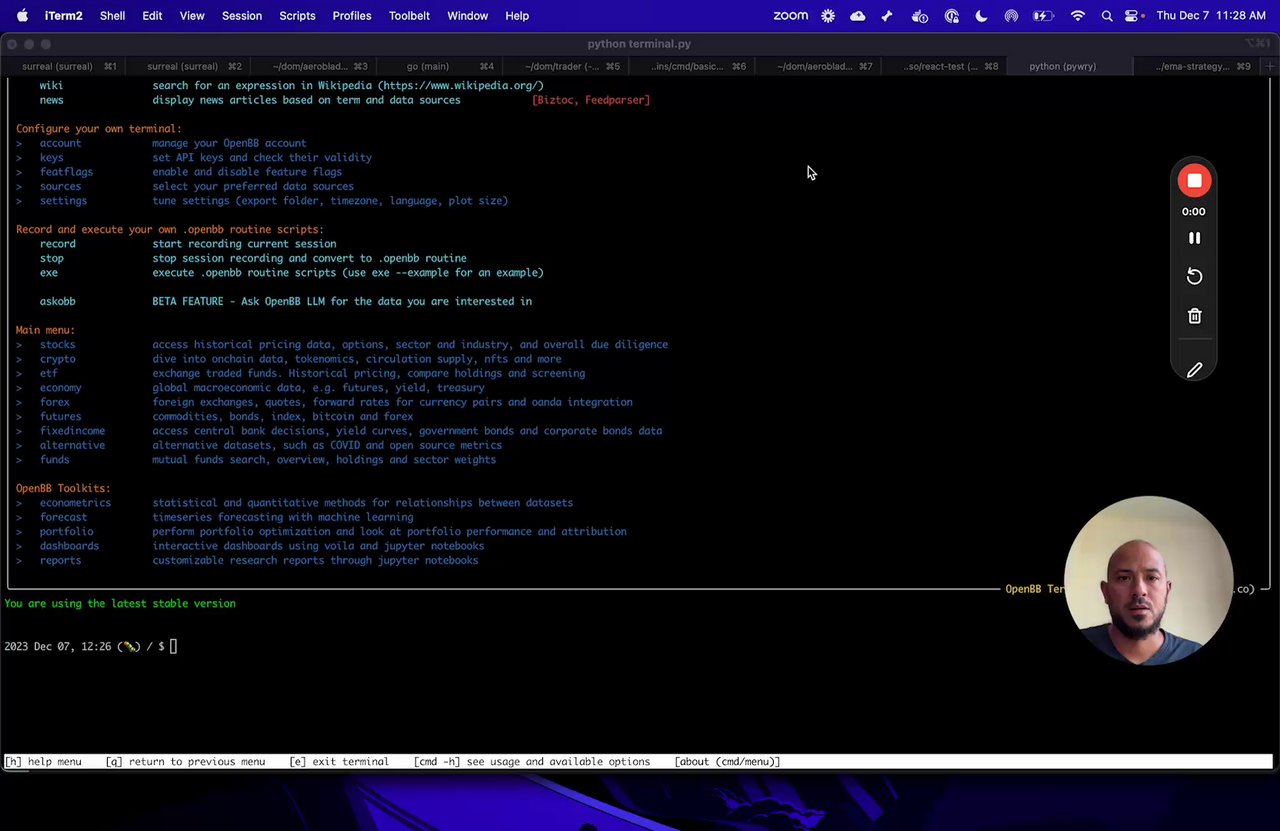
Task: Open the View menu
Action: [192, 16]
